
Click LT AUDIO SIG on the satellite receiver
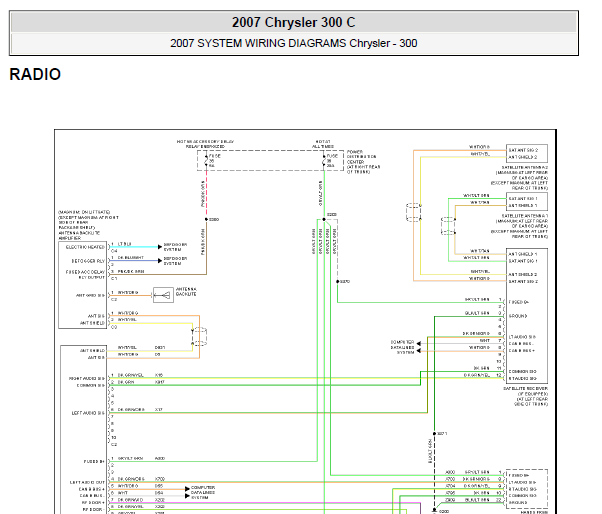522,337
